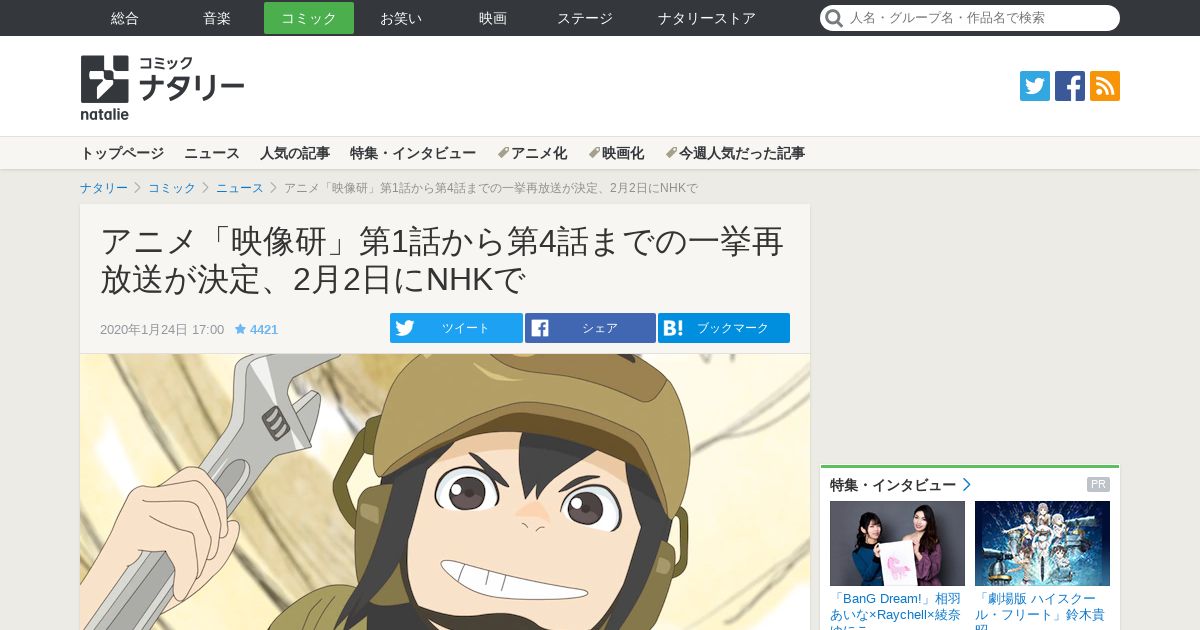
Task: Share article via ツイート button
Action: pyautogui.click(x=456, y=328)
